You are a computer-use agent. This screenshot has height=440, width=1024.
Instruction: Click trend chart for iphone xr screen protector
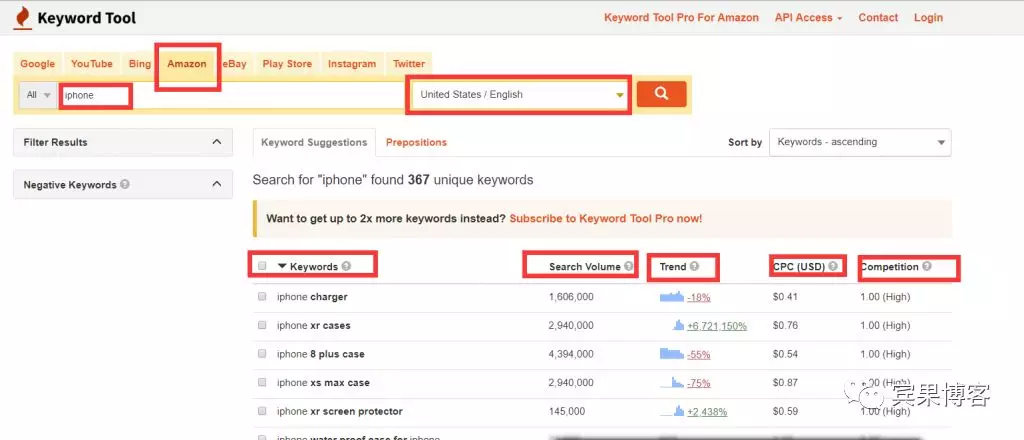[673, 411]
